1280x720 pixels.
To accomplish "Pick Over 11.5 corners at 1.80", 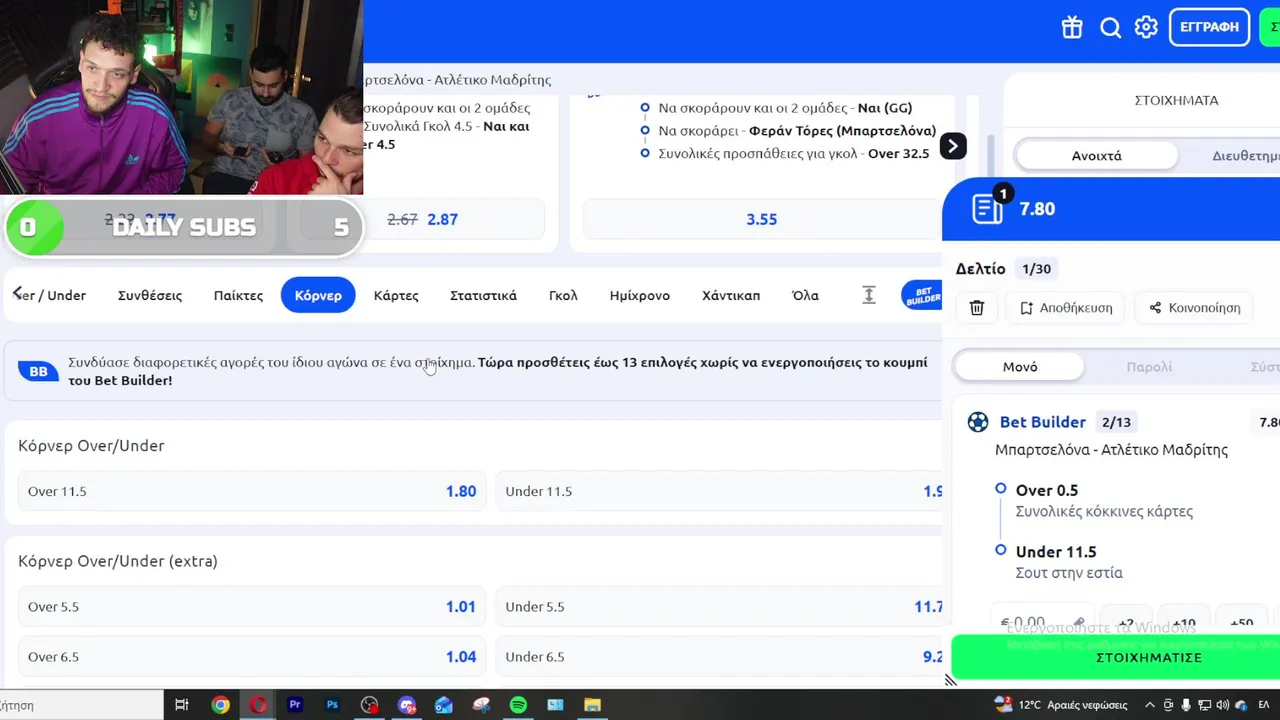I will 252,491.
